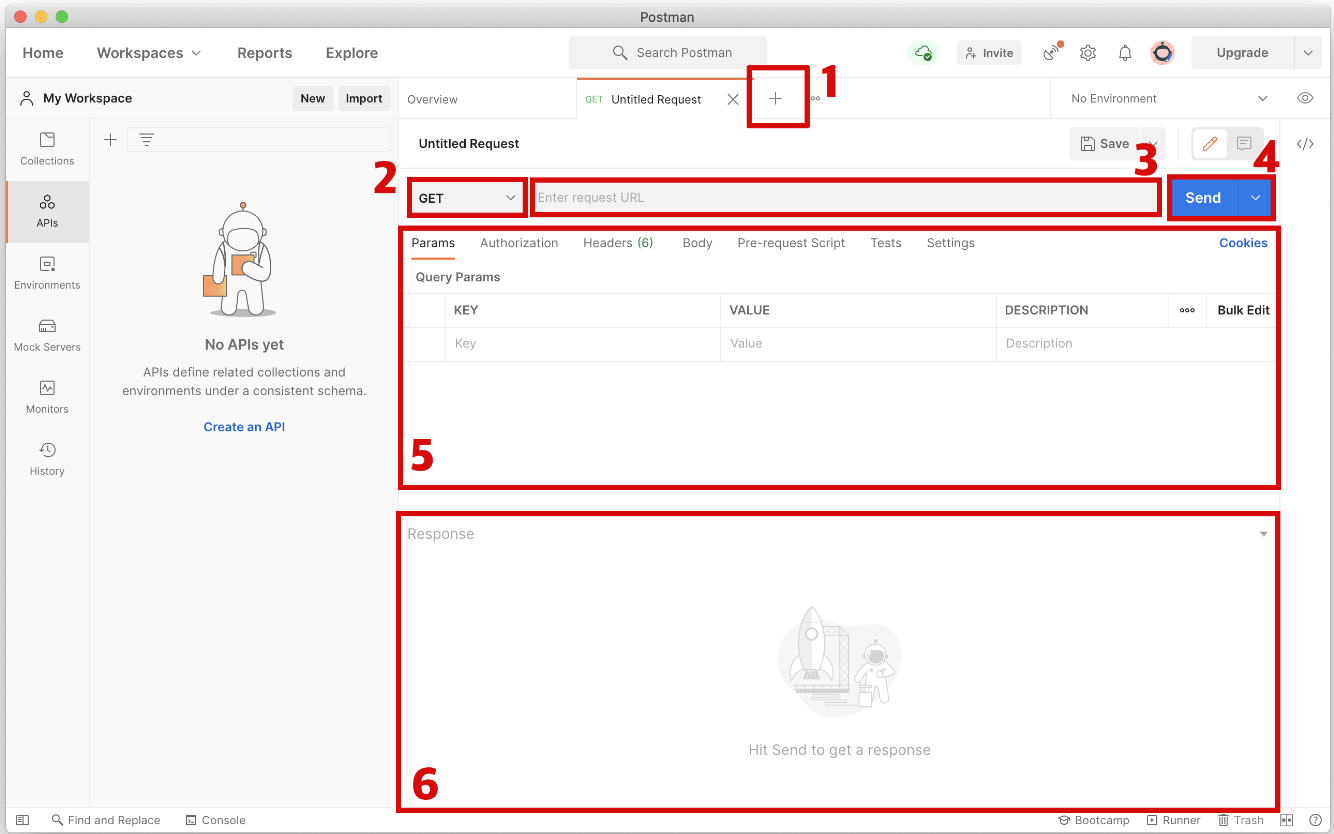
Task: Click the Create an API link
Action: (x=244, y=427)
